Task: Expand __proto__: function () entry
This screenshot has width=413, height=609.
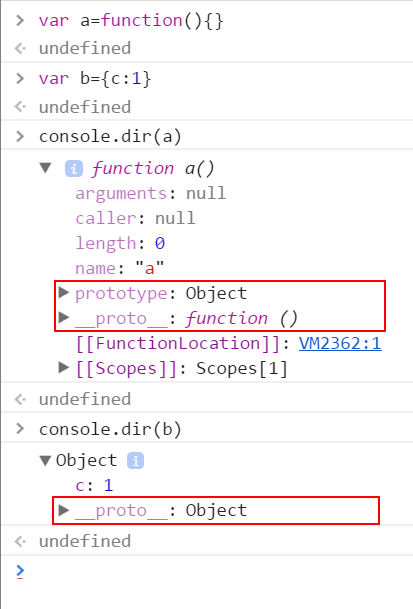Action: point(63,317)
